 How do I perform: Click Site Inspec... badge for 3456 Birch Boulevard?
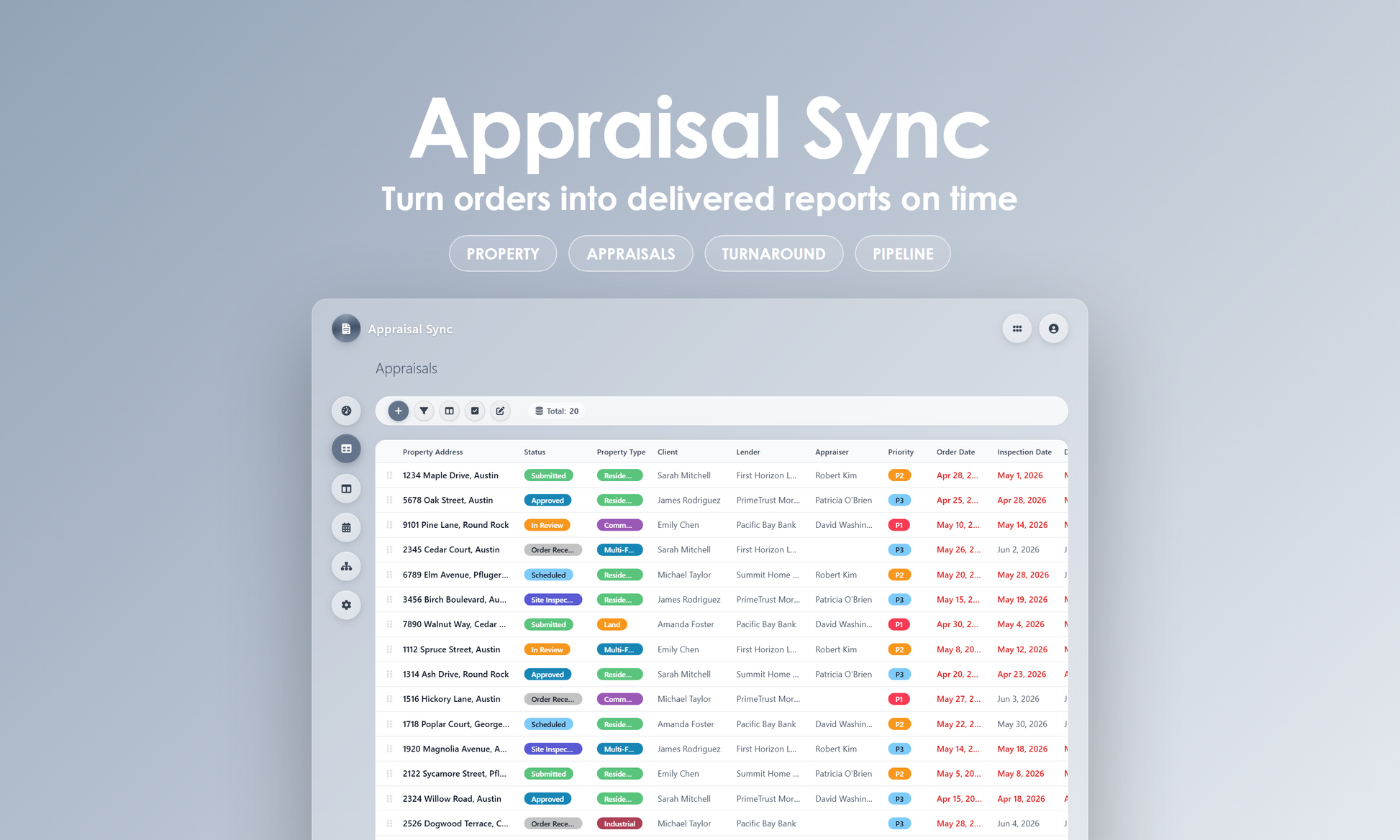click(x=553, y=600)
